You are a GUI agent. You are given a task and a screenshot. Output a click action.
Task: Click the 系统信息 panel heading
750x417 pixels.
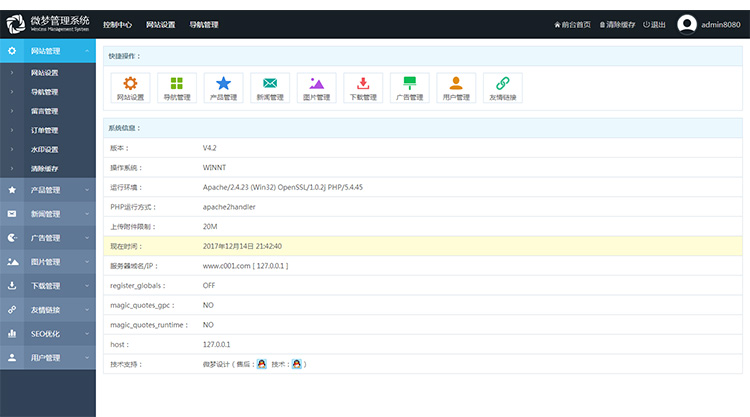pos(124,128)
